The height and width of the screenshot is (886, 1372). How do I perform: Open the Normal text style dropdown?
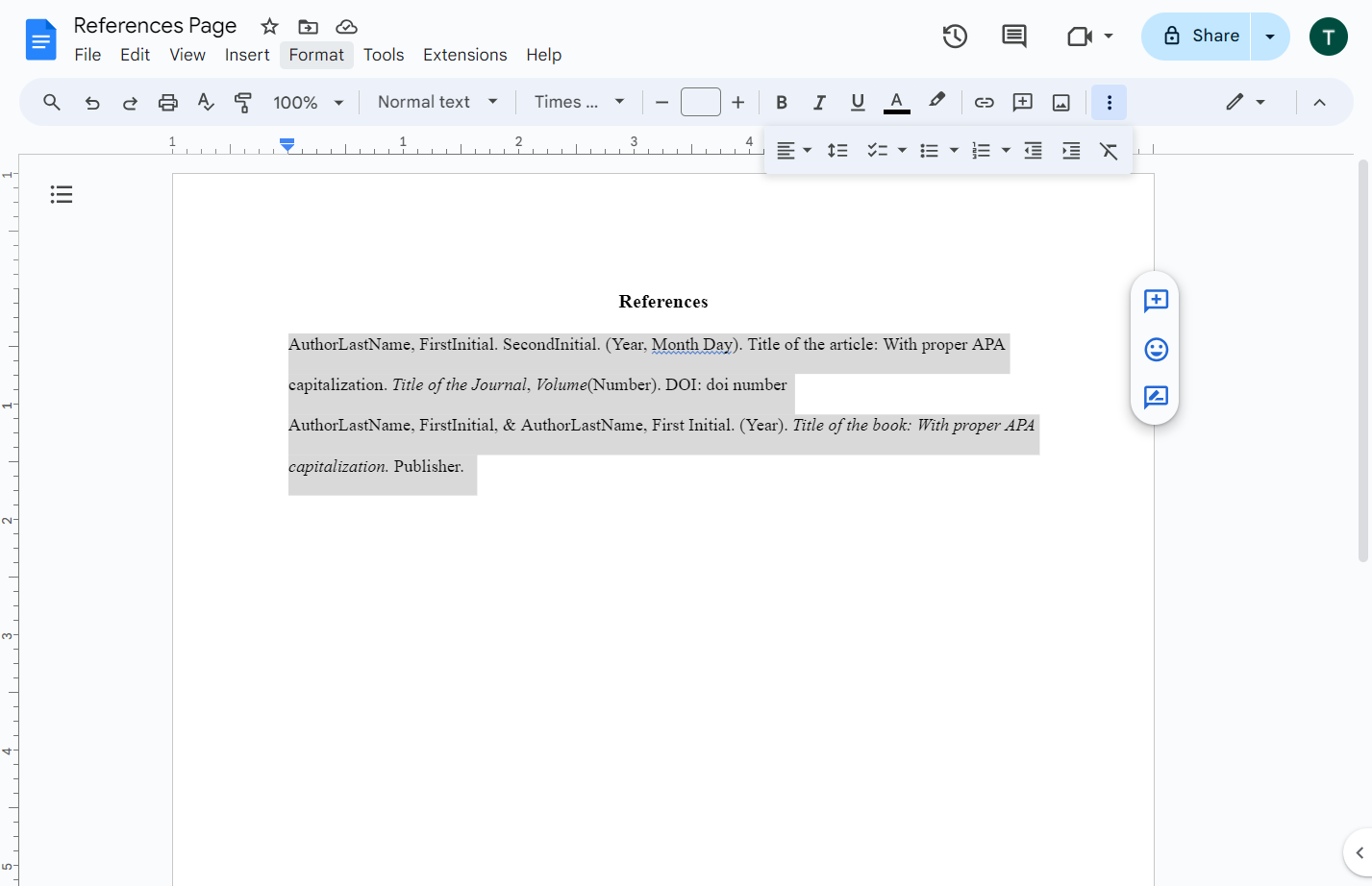437,102
